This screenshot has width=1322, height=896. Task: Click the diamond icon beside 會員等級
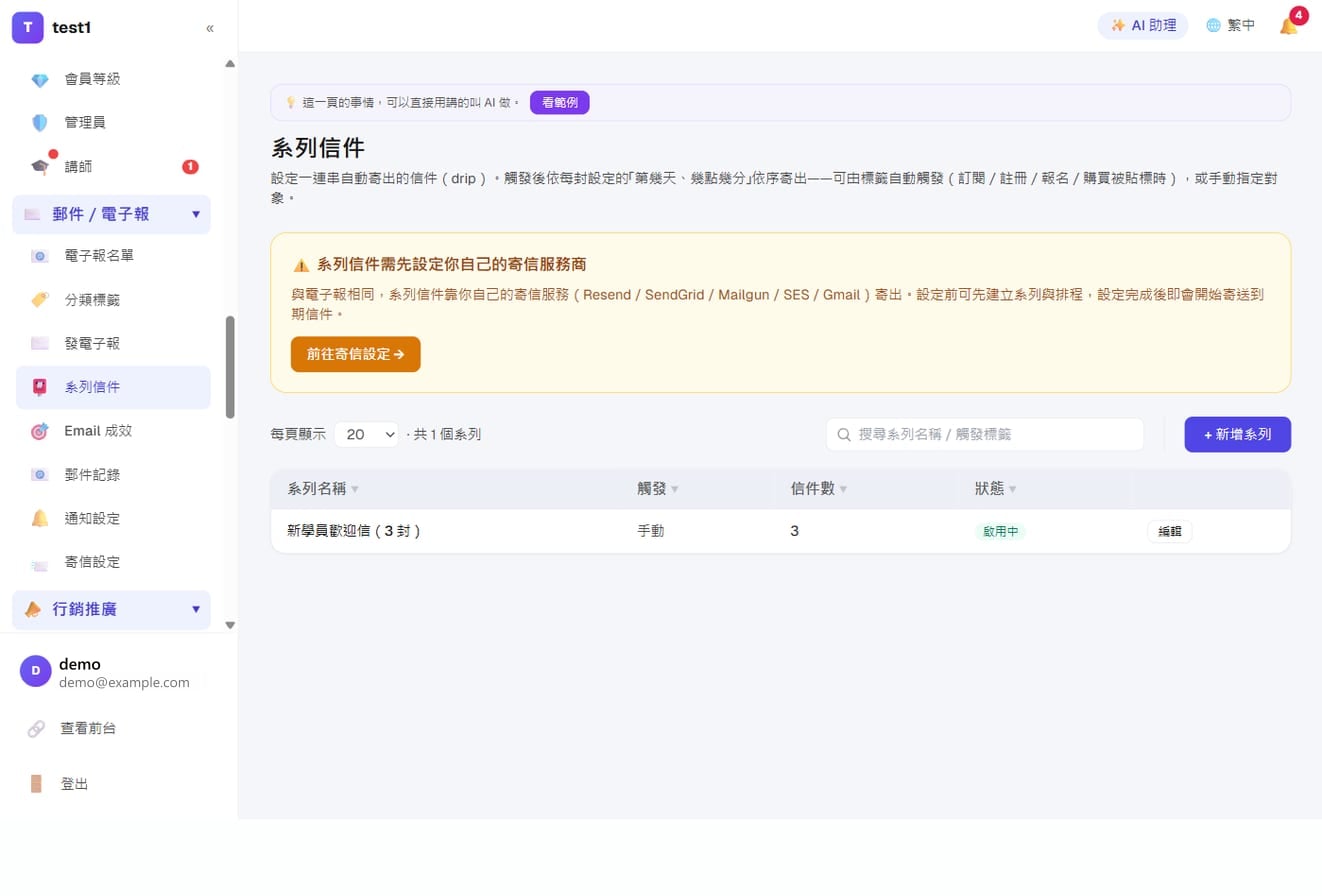point(40,79)
